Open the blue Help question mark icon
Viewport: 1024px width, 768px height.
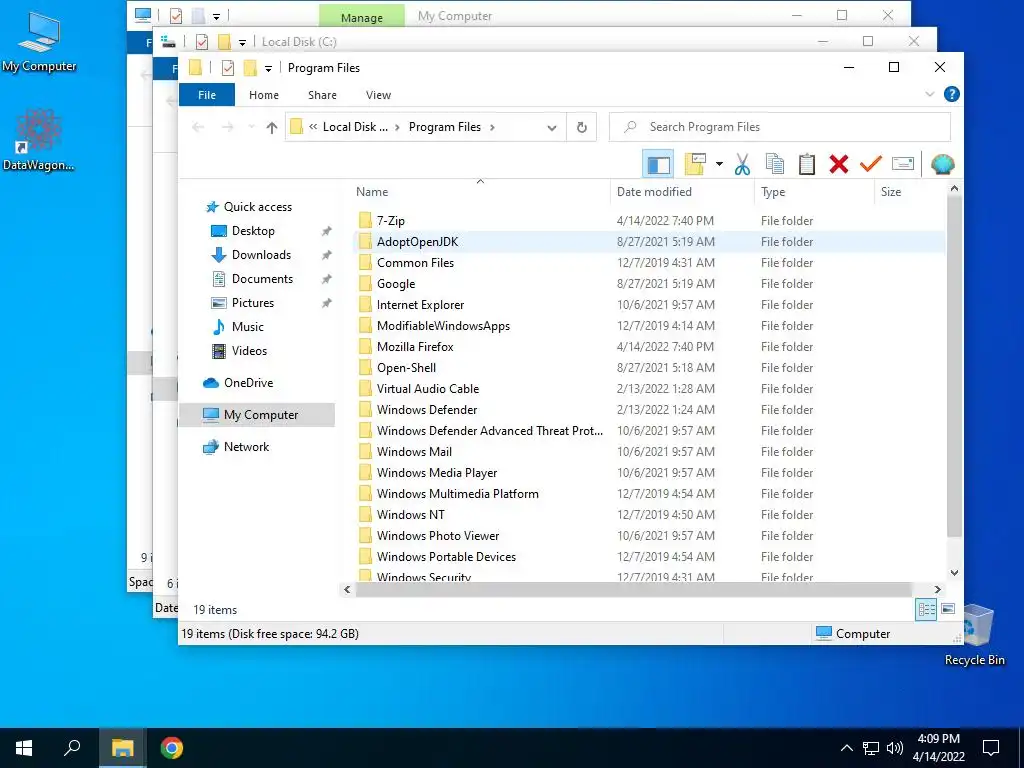coord(952,95)
